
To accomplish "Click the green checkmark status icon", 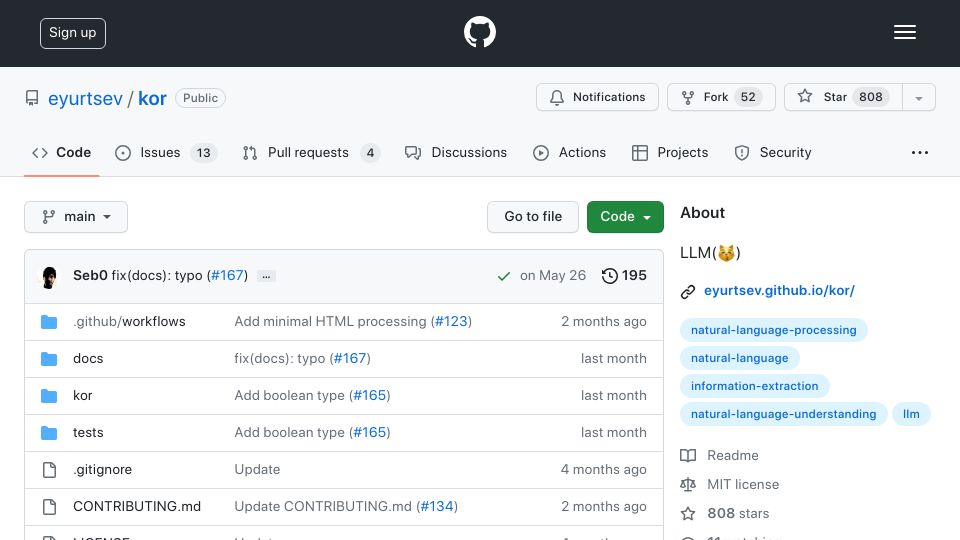I will (x=504, y=277).
